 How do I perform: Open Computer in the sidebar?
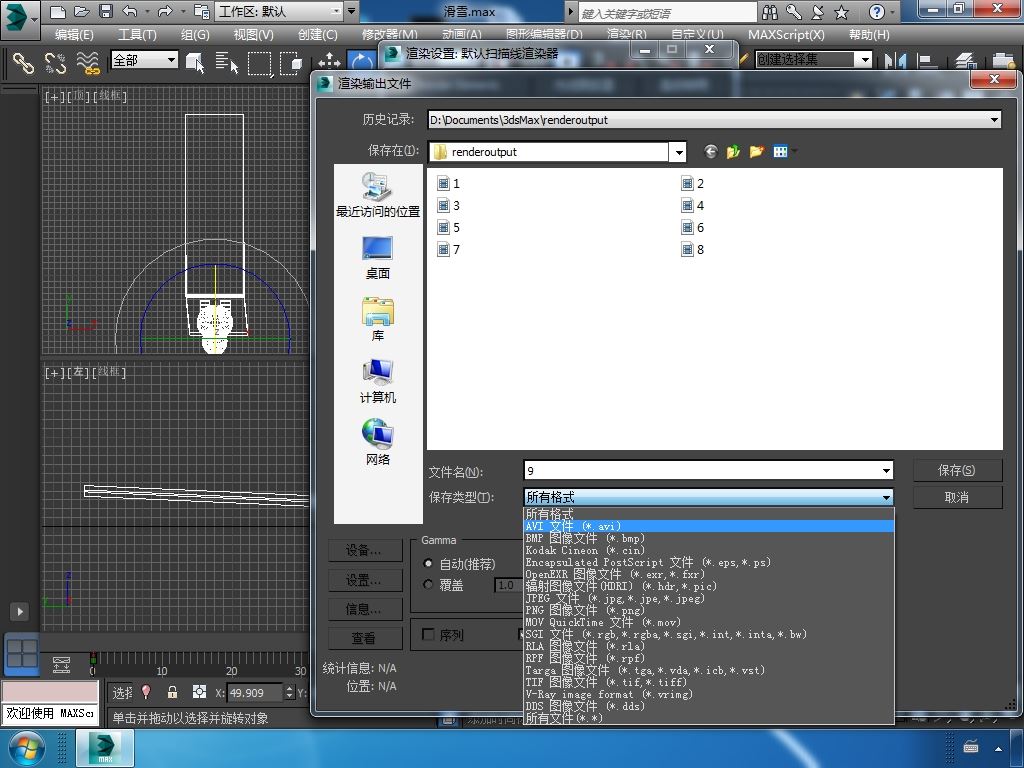(x=377, y=381)
